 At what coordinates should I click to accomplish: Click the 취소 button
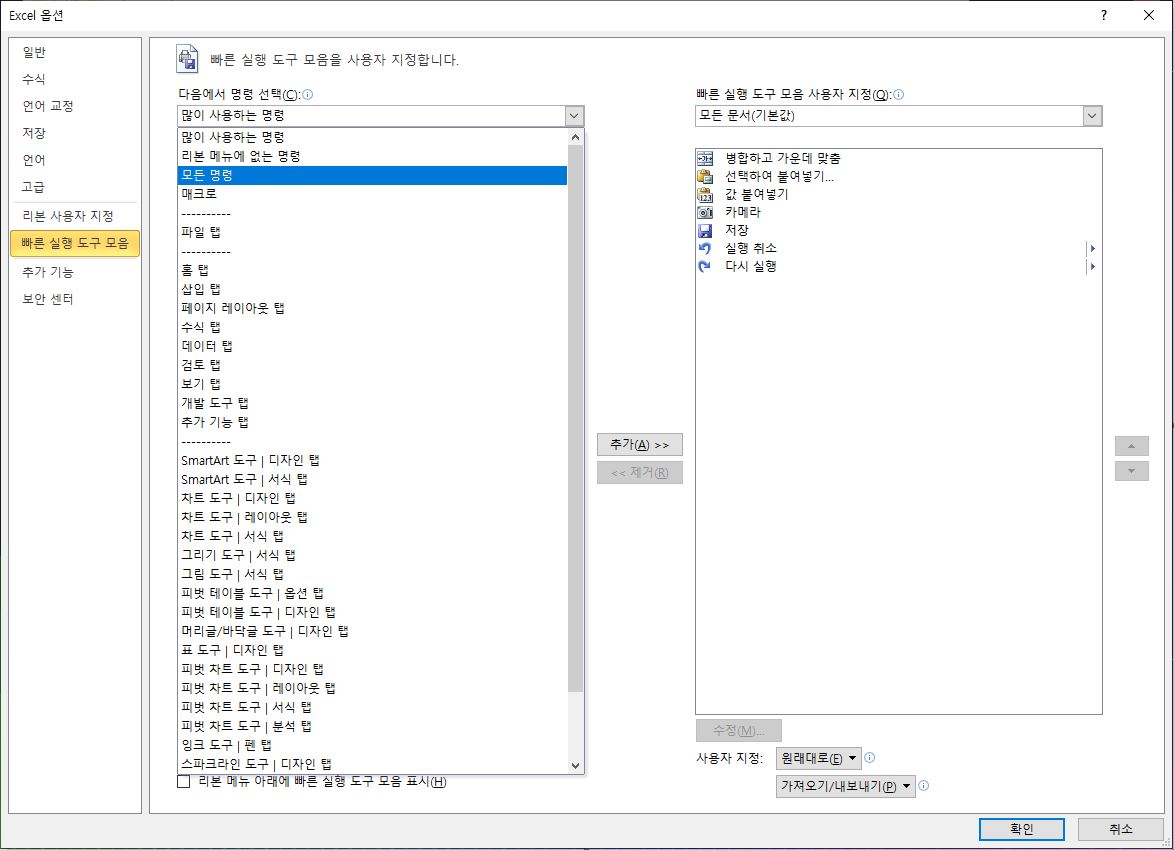1120,829
